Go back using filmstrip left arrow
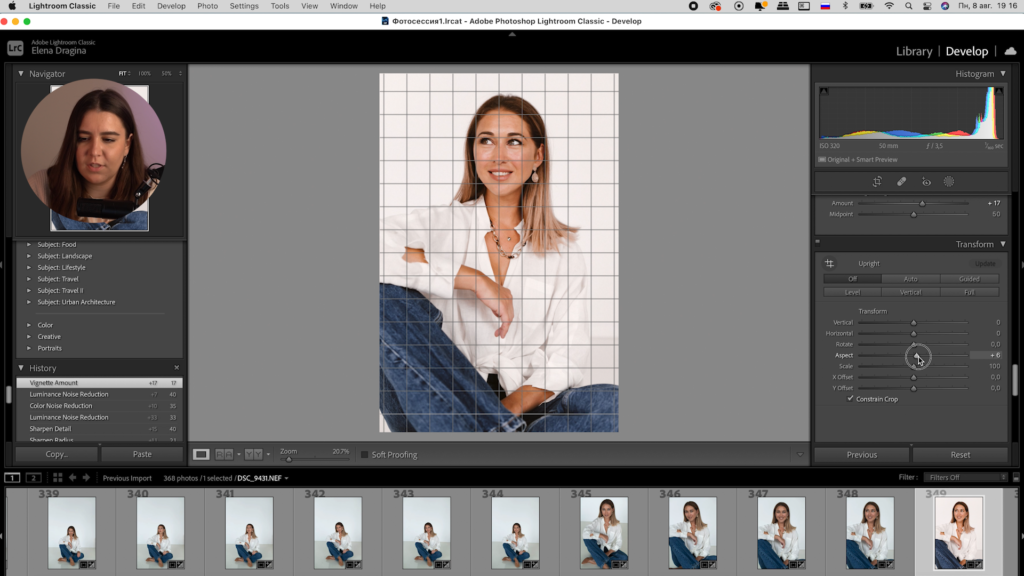This screenshot has width=1024, height=576. [72, 478]
